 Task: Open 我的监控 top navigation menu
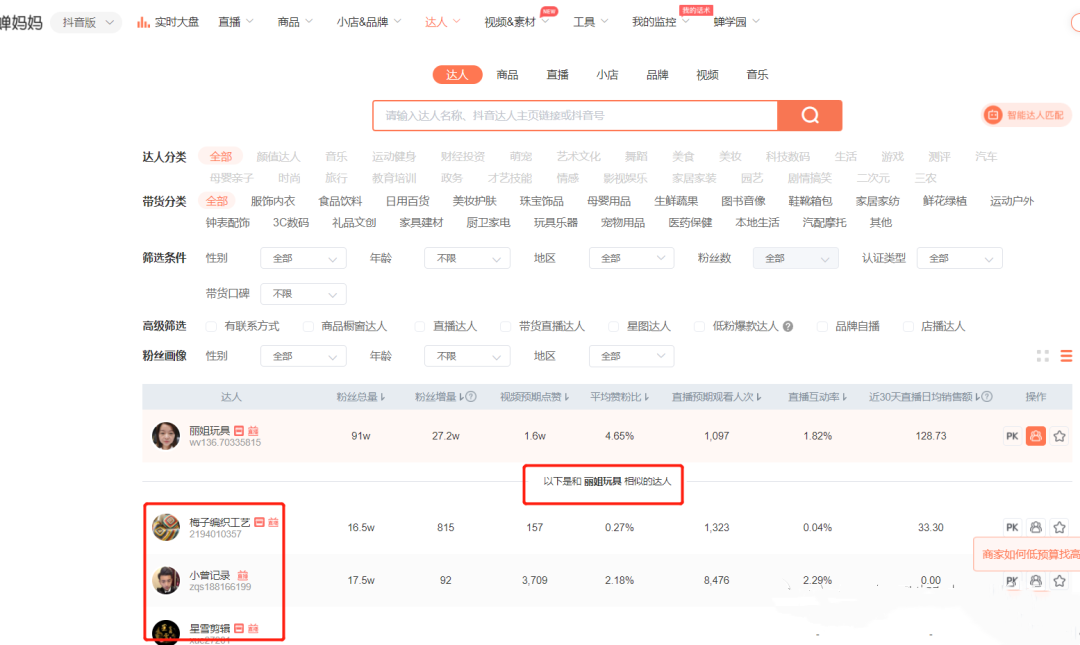click(x=661, y=22)
